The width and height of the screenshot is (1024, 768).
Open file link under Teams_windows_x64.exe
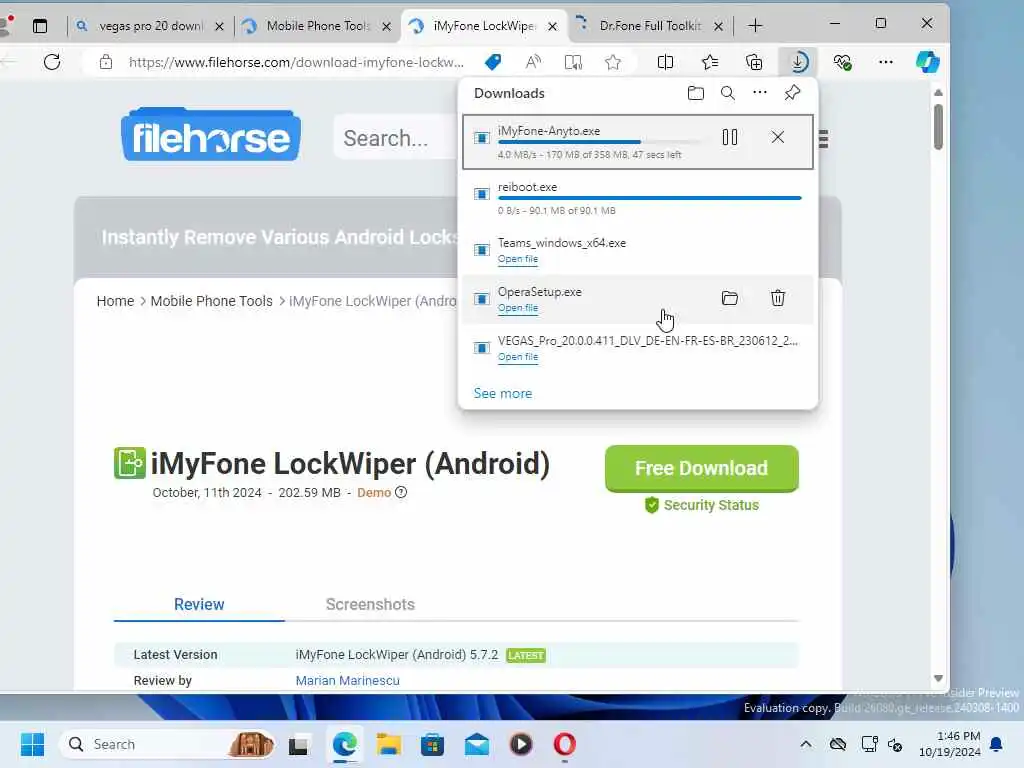click(518, 259)
